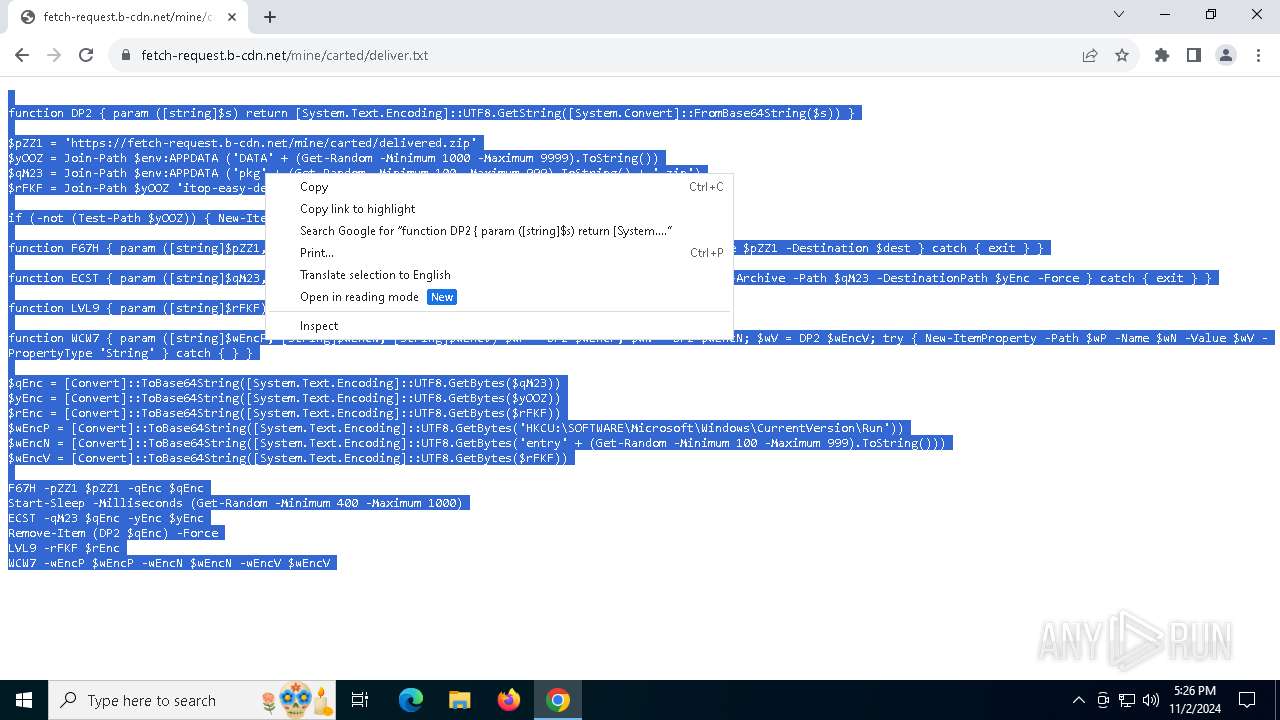This screenshot has height=720, width=1280.
Task: Click the 'function DP2' code line
Action: [434, 113]
